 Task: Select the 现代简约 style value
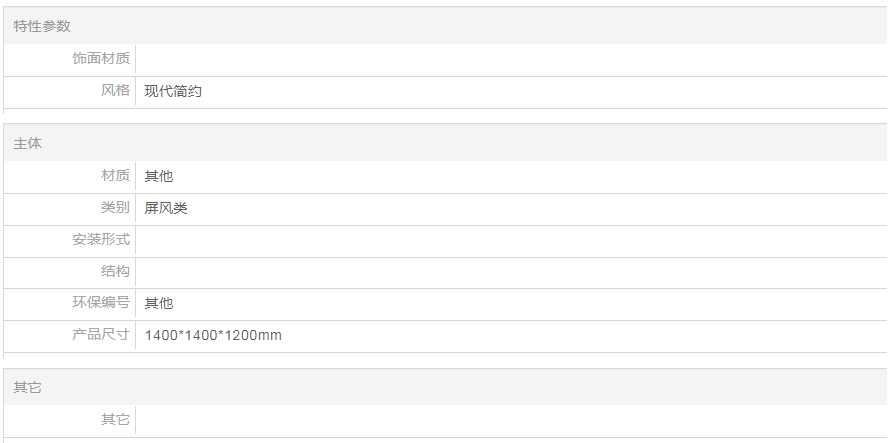pos(174,91)
